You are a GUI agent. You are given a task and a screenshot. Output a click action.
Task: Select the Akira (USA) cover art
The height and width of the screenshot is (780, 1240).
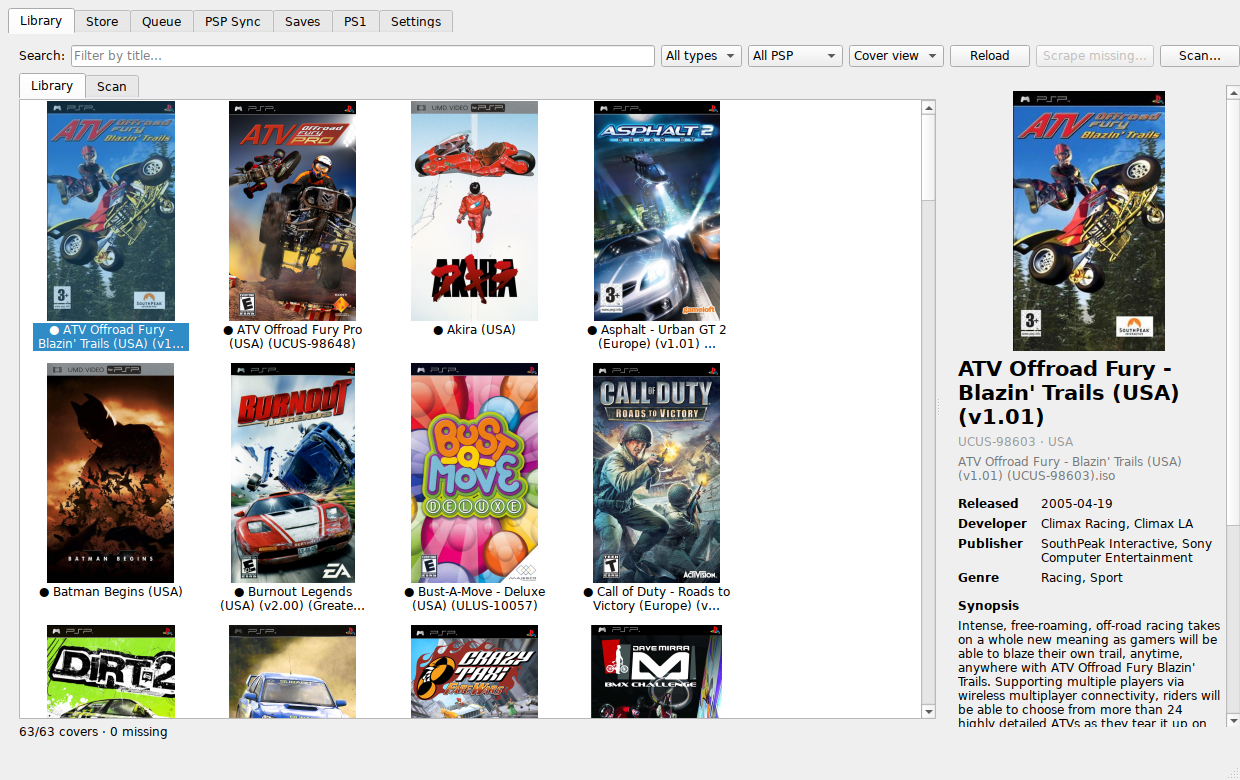click(x=474, y=211)
